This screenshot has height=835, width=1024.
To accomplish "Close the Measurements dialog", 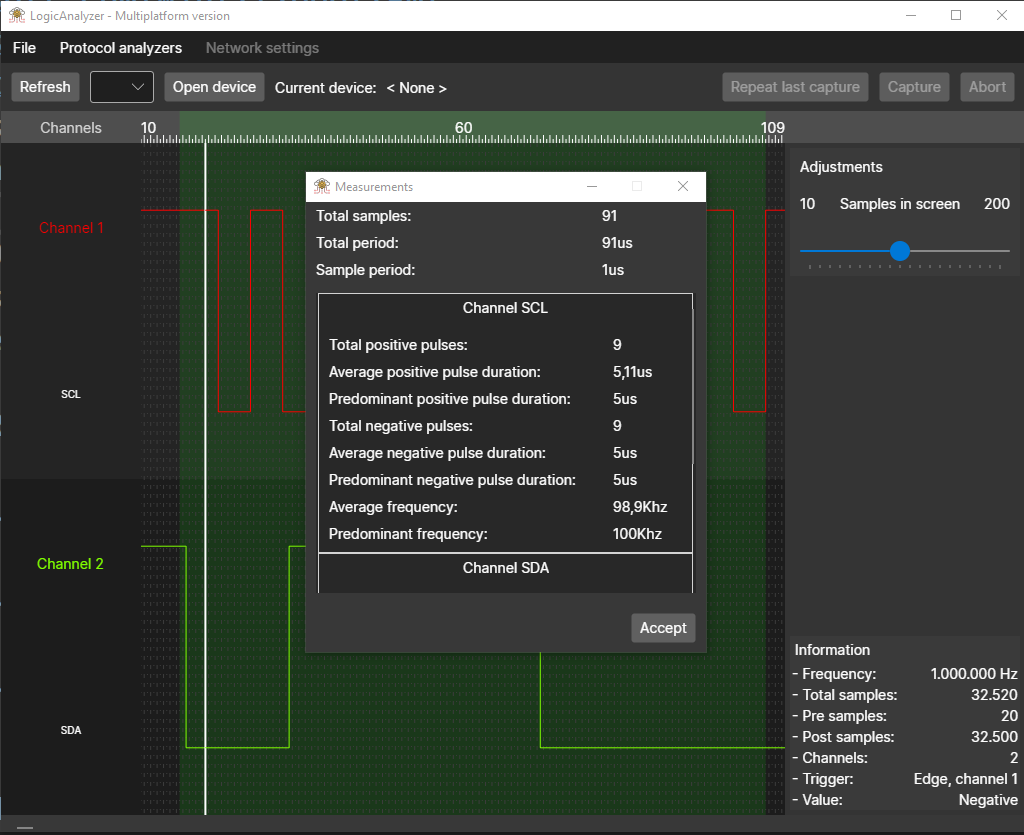I will [683, 186].
